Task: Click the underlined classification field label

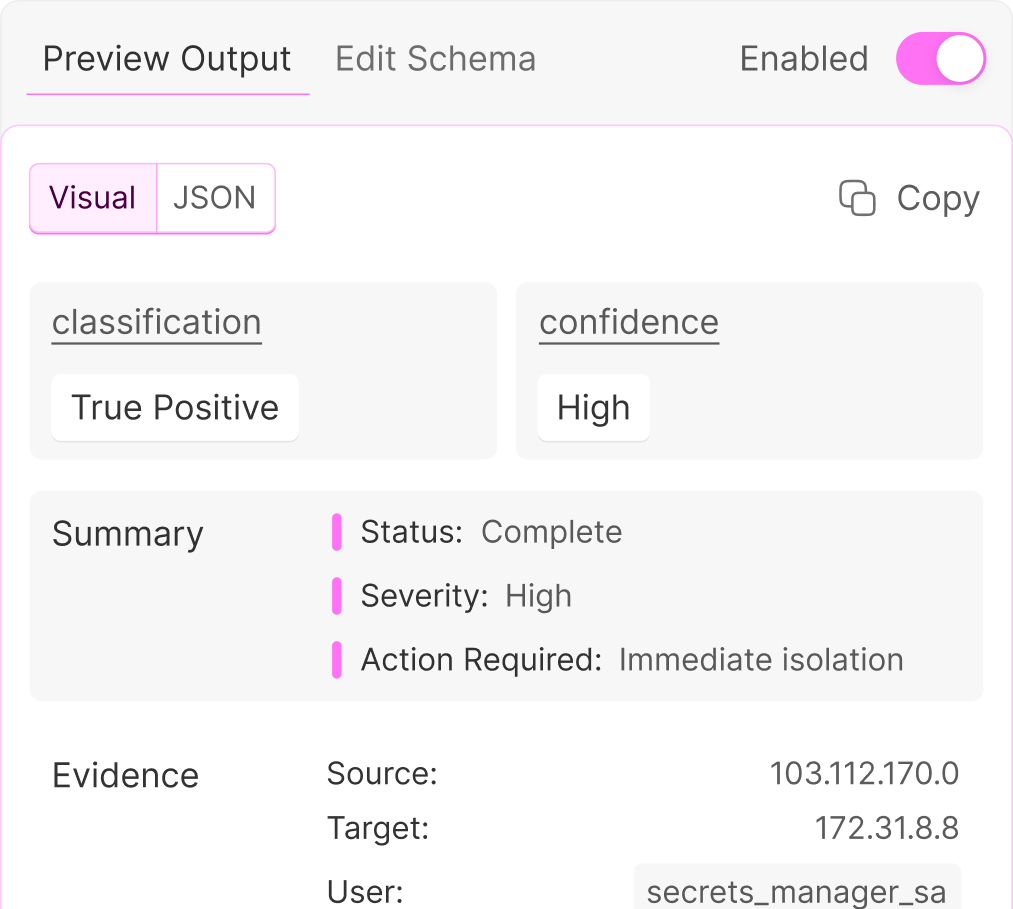Action: 156,322
